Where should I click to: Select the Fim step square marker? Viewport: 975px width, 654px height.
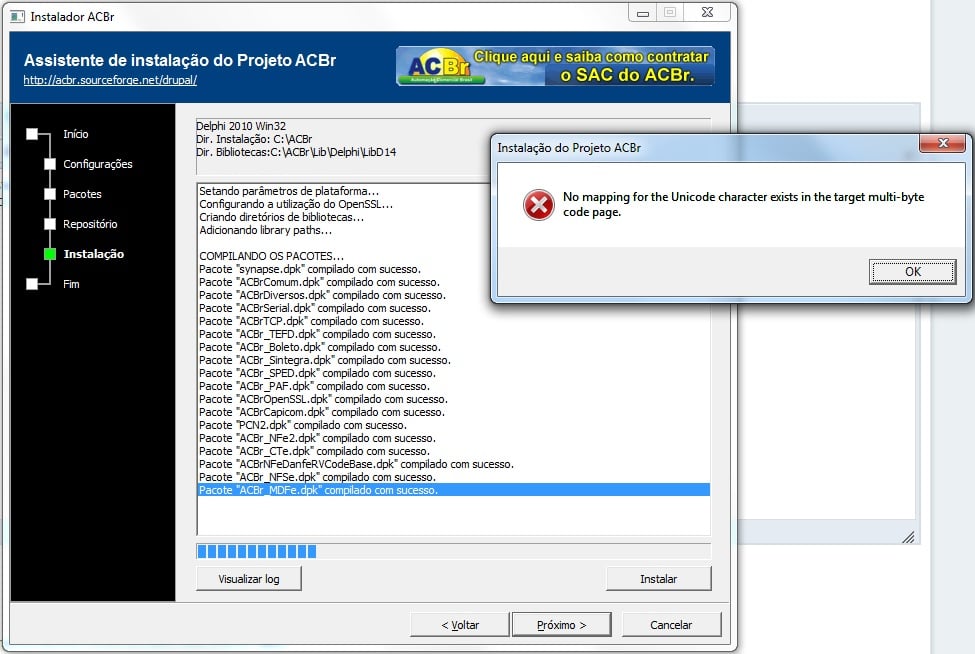click(32, 284)
